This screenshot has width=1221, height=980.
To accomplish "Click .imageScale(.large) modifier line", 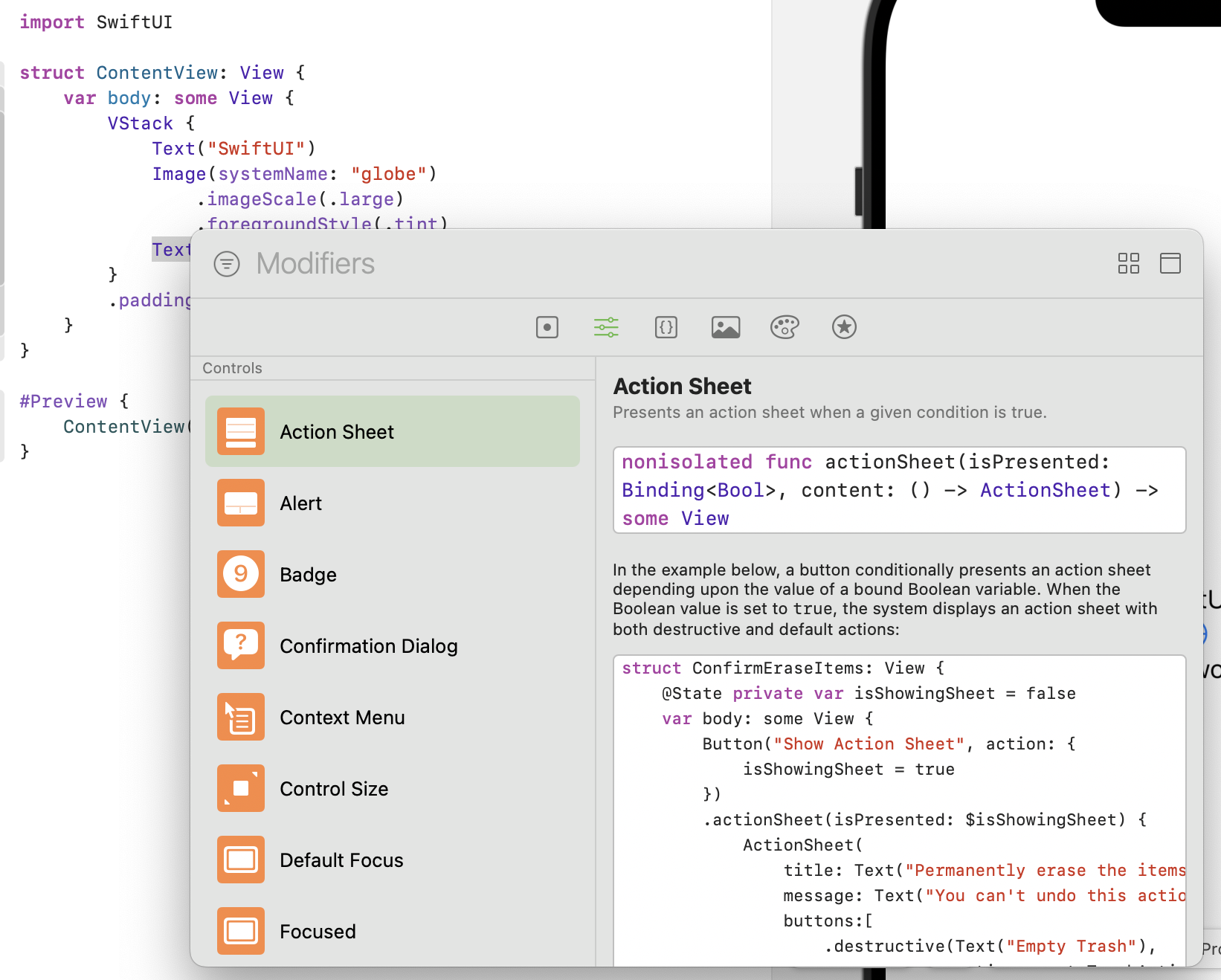I will [300, 199].
